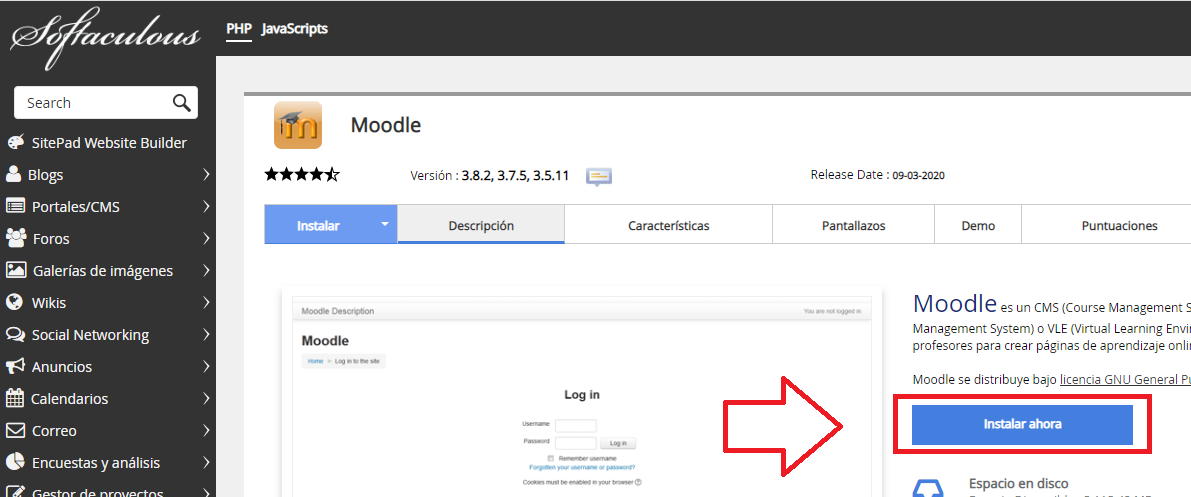Image resolution: width=1191 pixels, height=497 pixels.
Task: Click the Calendarios calendar icon
Action: point(14,397)
